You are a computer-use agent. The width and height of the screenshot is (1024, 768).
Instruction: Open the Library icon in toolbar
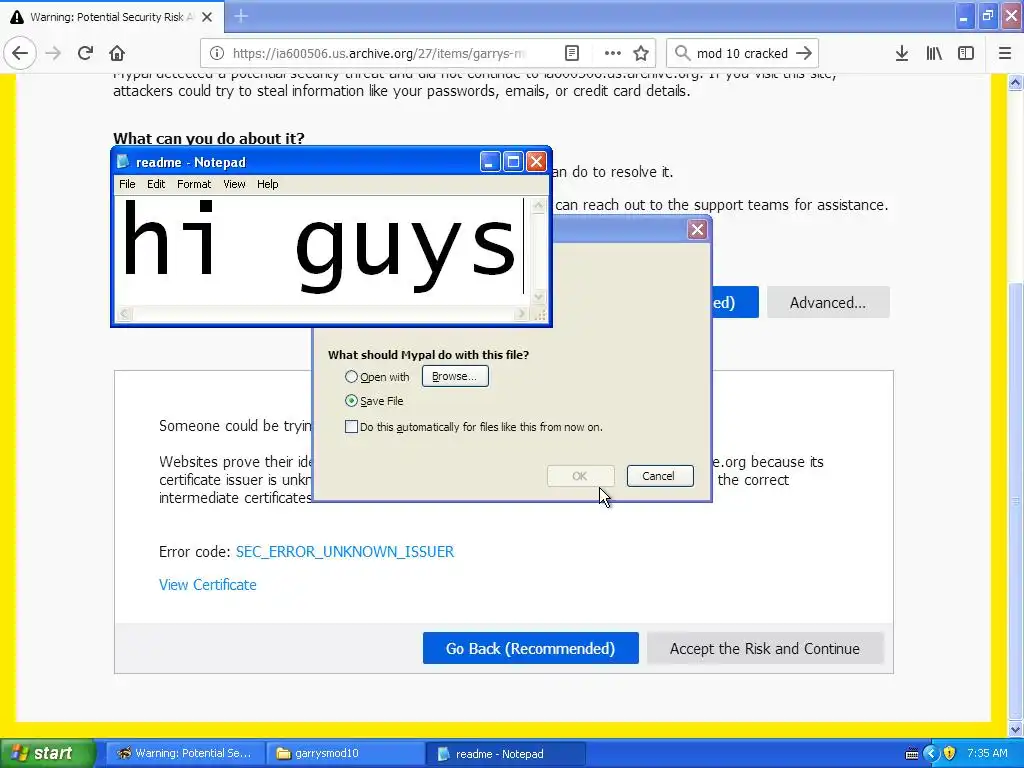(x=934, y=53)
